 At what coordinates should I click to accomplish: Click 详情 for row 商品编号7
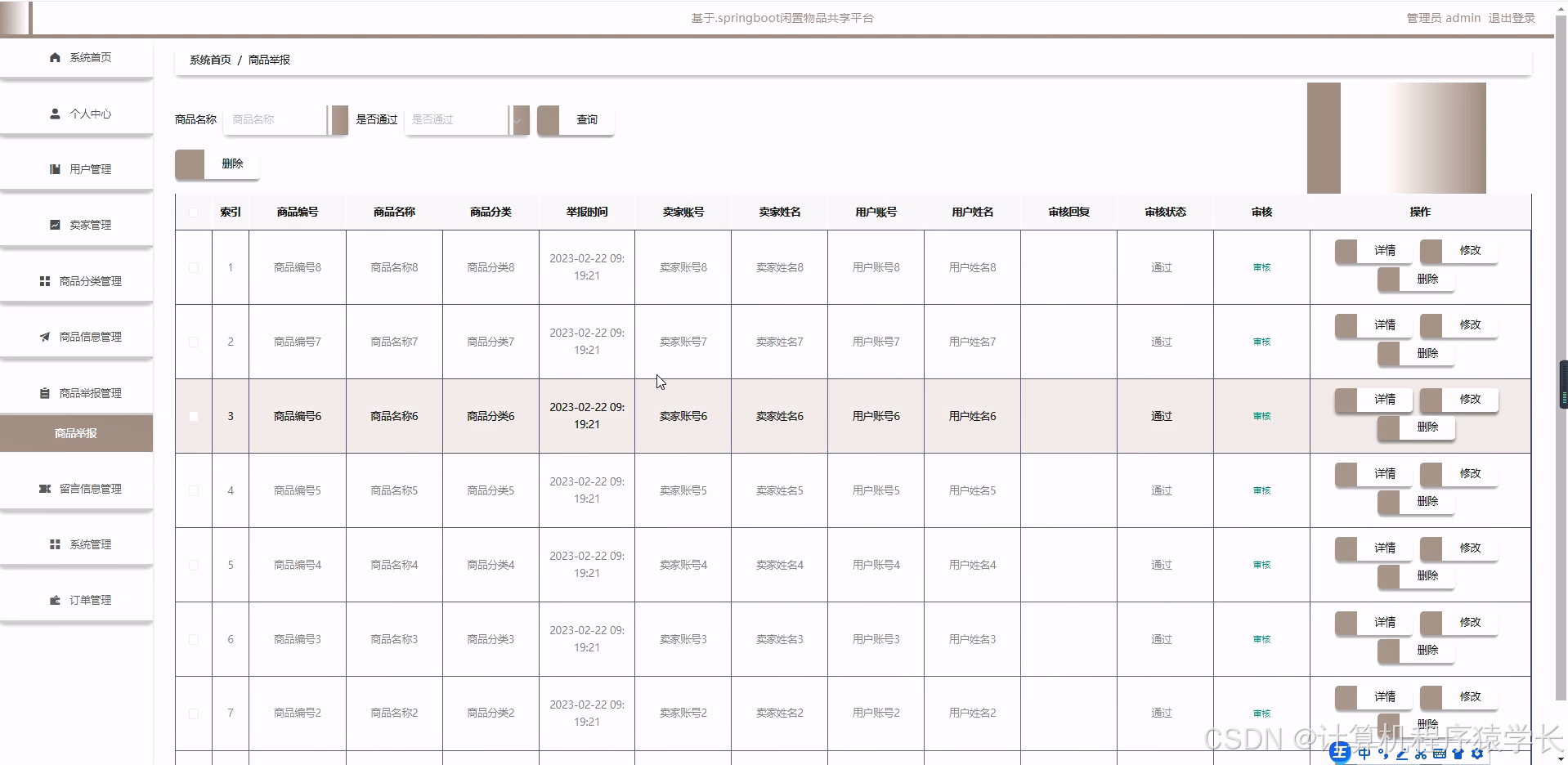click(1373, 325)
